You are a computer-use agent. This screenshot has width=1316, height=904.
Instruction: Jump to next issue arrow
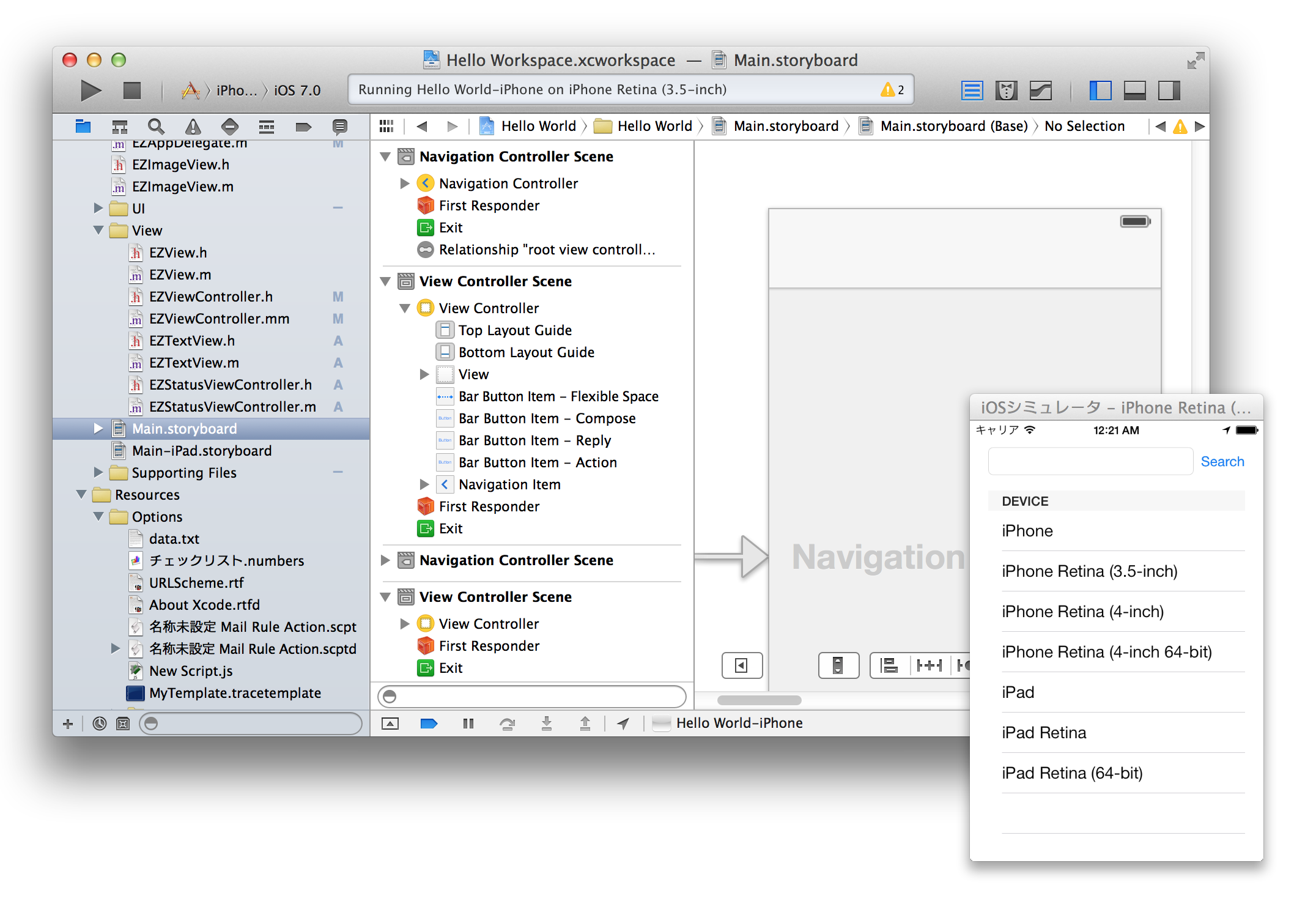pos(1200,127)
